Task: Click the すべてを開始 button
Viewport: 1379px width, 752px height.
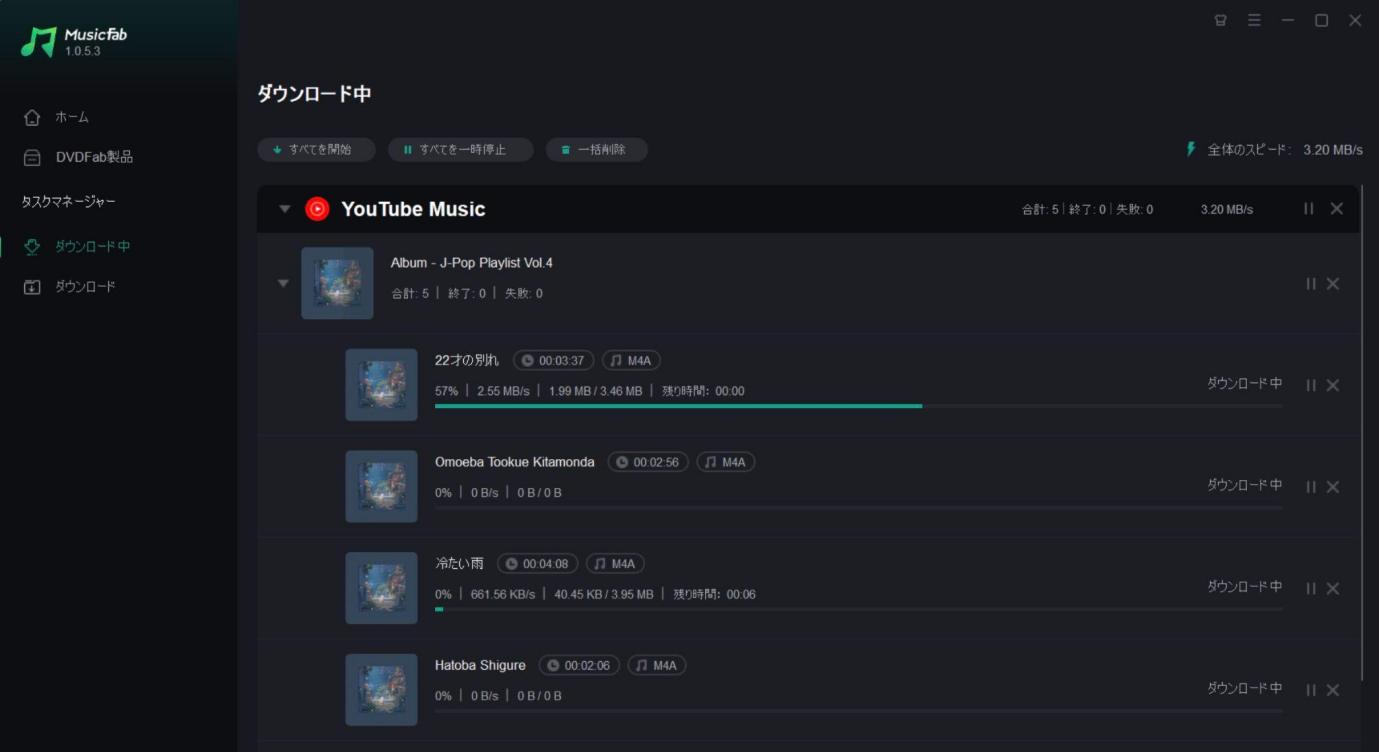Action: point(316,150)
